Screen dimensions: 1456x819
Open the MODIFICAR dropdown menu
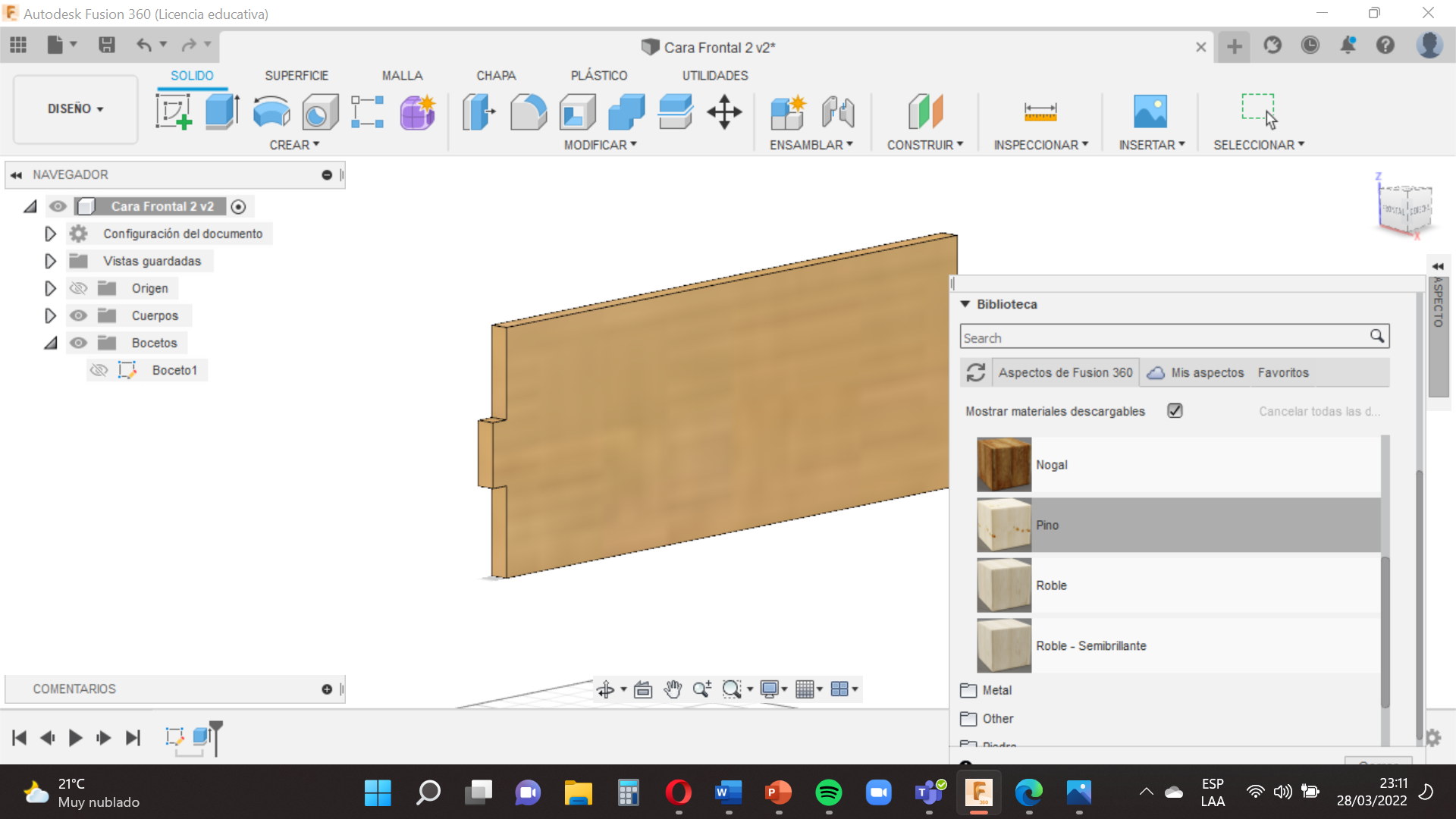pyautogui.click(x=600, y=145)
